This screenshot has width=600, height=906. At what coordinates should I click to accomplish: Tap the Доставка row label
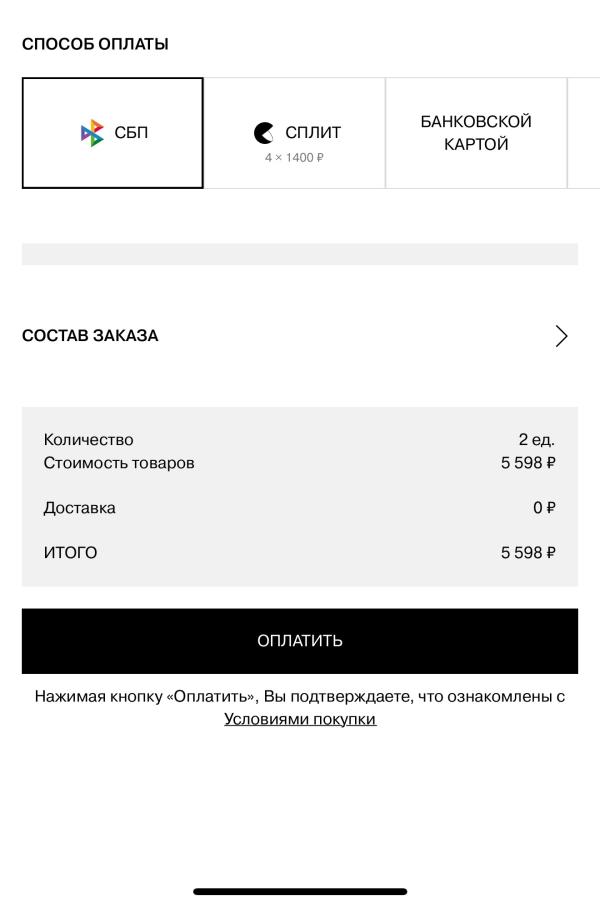pos(79,508)
